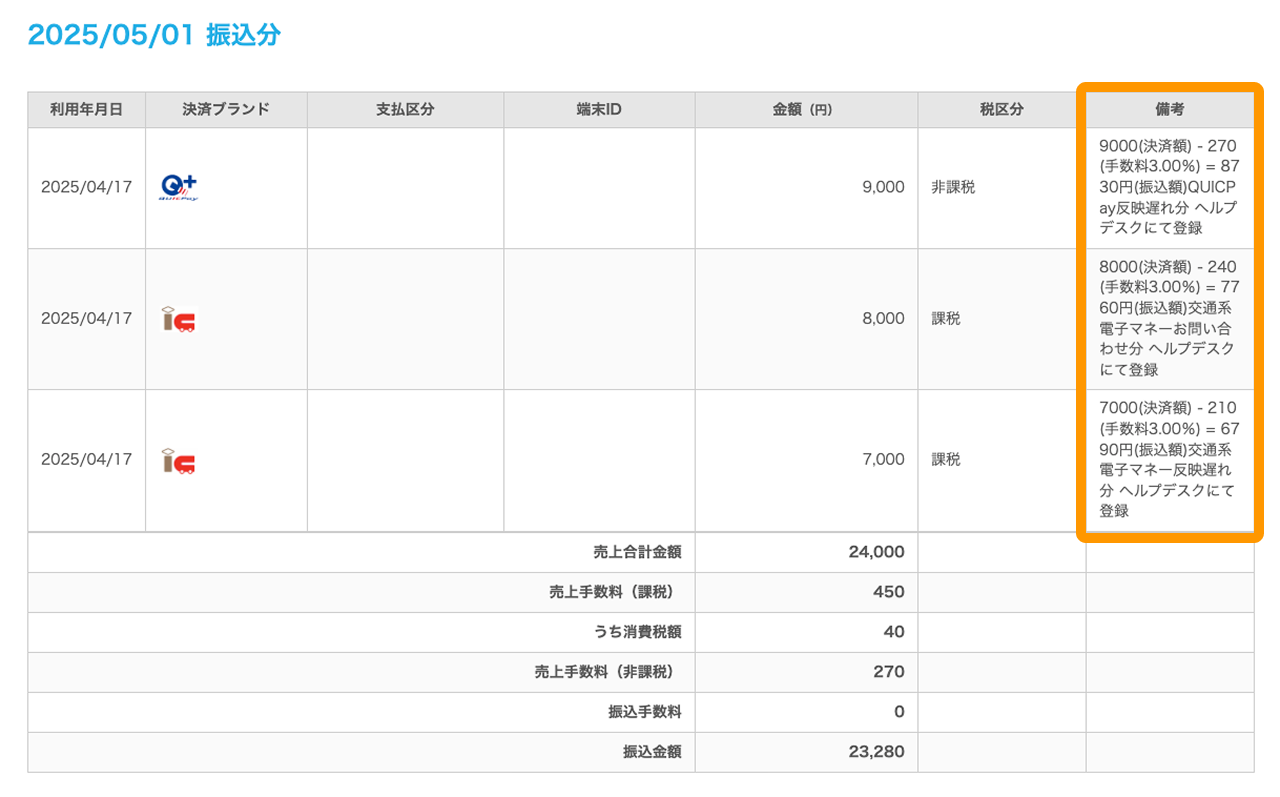Select the うち消費税額 row label
1280x797 pixels.
[x=633, y=632]
